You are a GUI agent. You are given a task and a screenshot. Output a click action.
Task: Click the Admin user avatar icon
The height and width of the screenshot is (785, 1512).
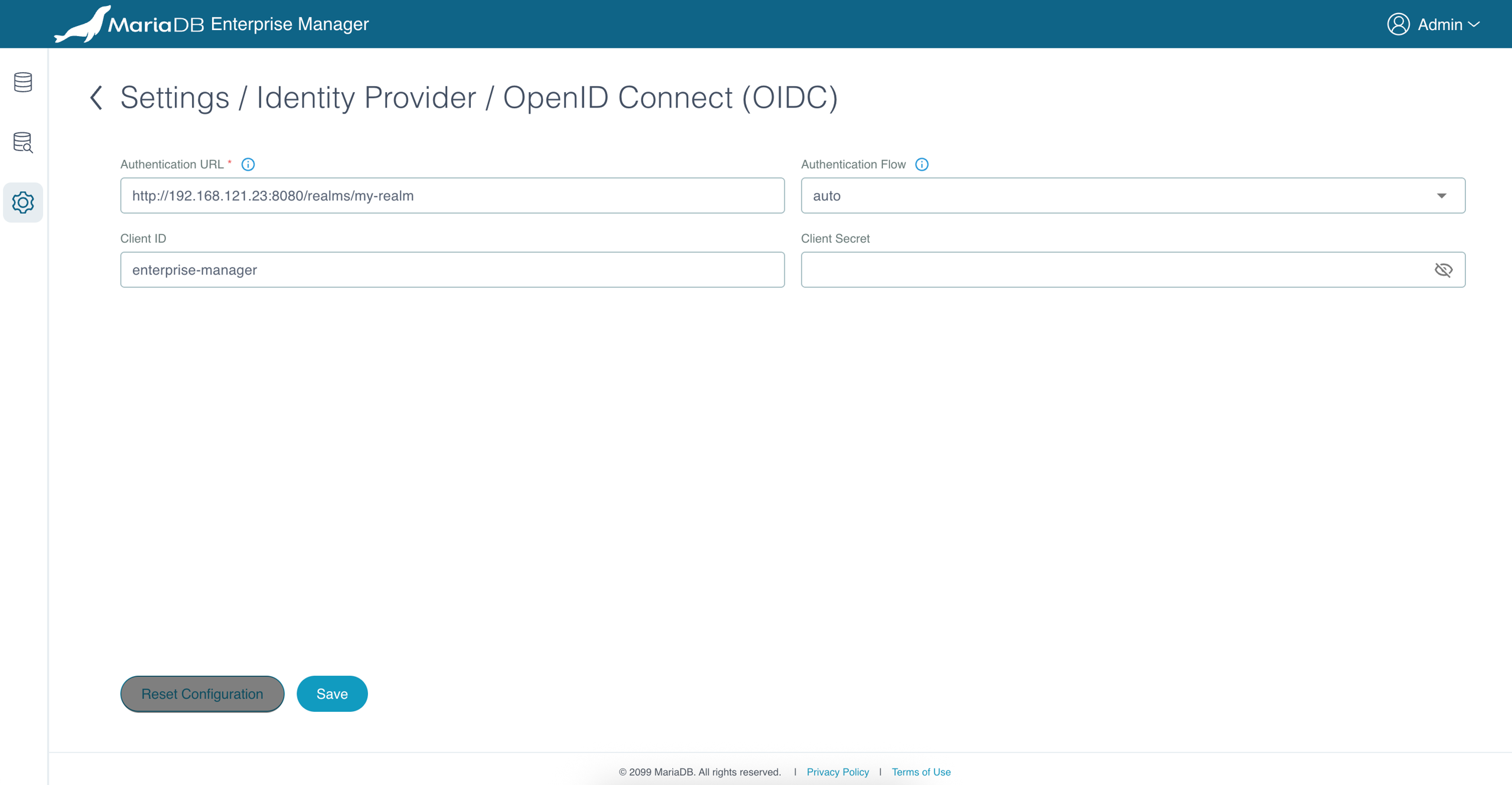click(1398, 24)
